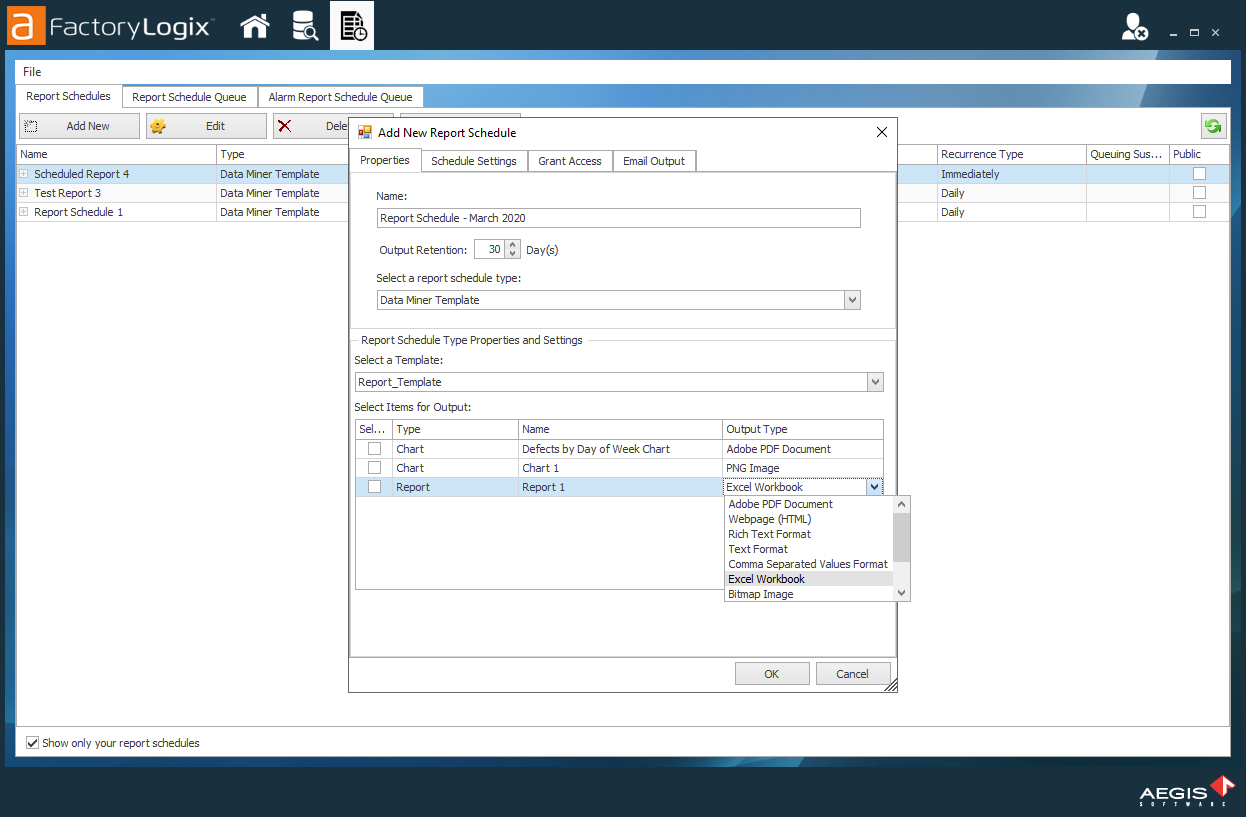This screenshot has height=817, width=1246.
Task: Choose Comma Separated Values Format output
Action: pos(807,564)
